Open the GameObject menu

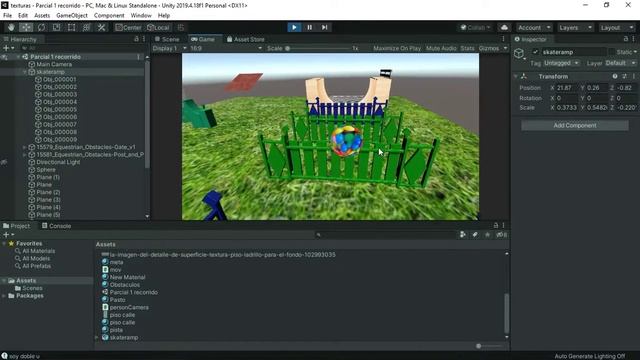(x=72, y=16)
